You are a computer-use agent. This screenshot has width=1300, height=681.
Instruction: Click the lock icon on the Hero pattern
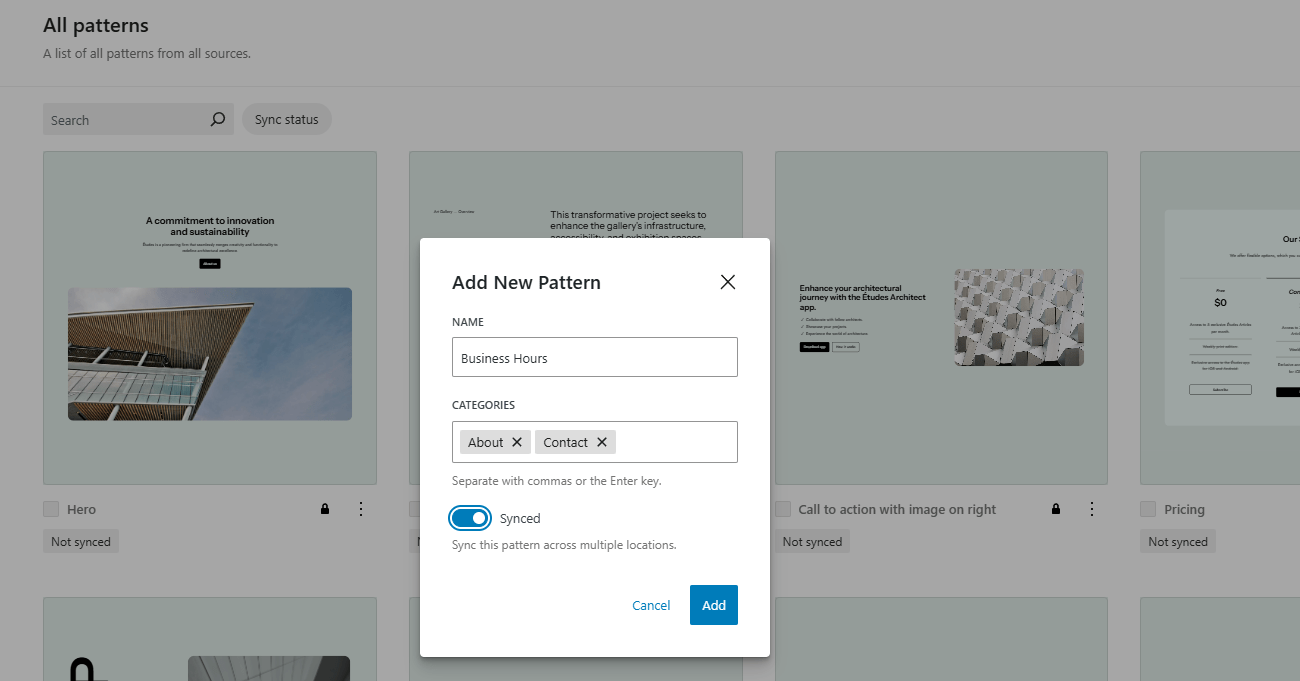pos(324,509)
